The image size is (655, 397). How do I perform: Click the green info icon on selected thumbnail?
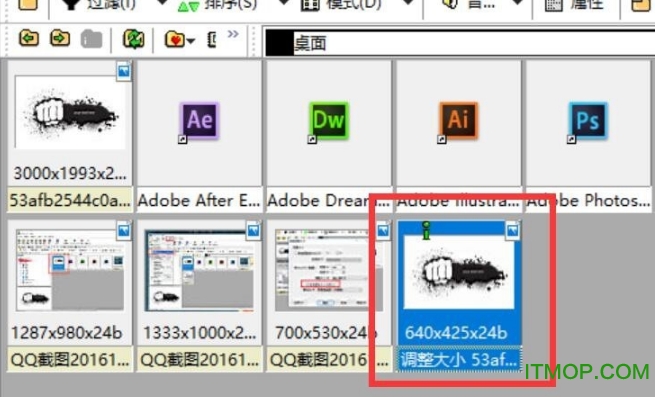426,230
